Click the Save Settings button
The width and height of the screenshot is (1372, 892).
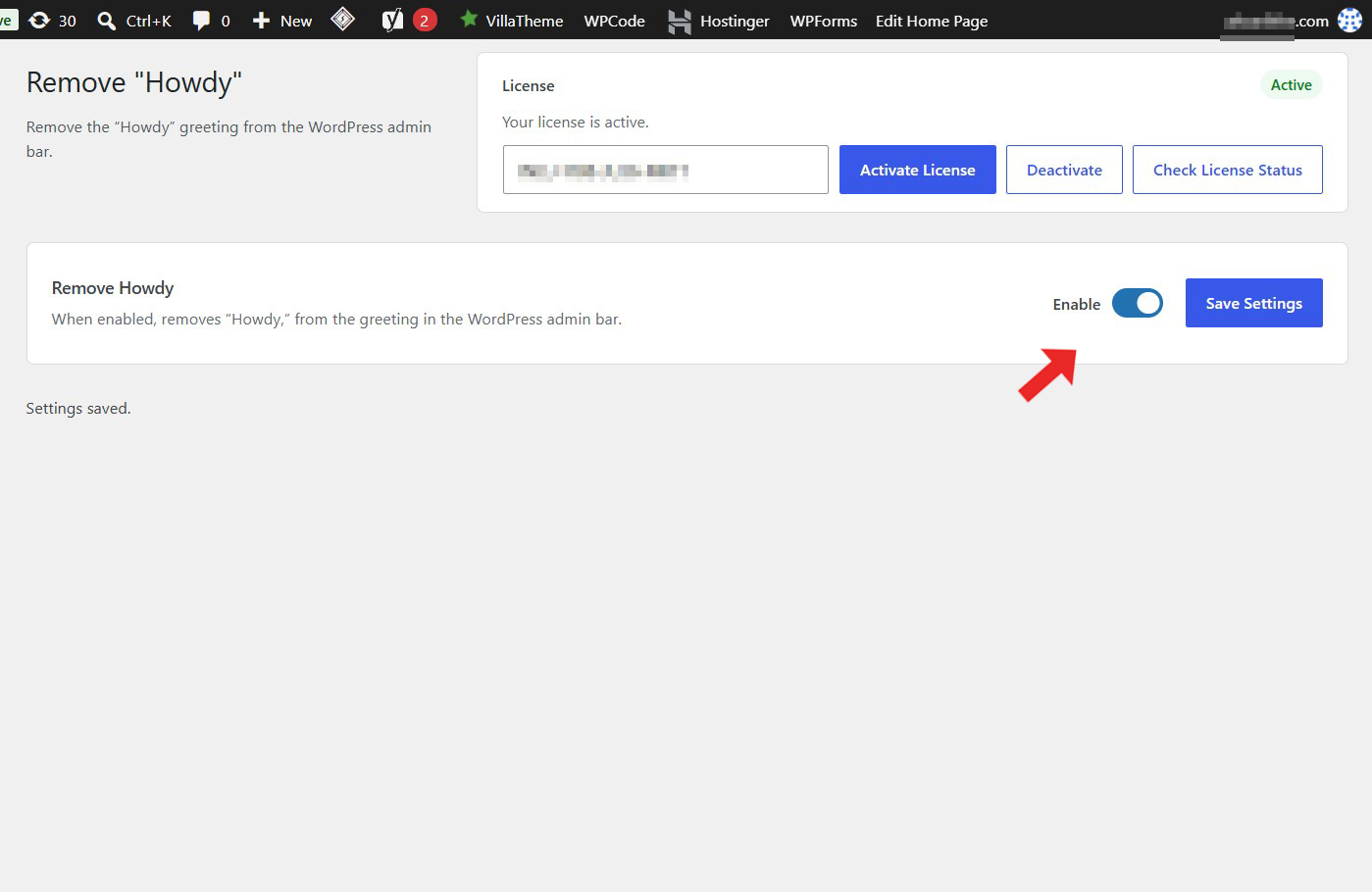[1254, 303]
